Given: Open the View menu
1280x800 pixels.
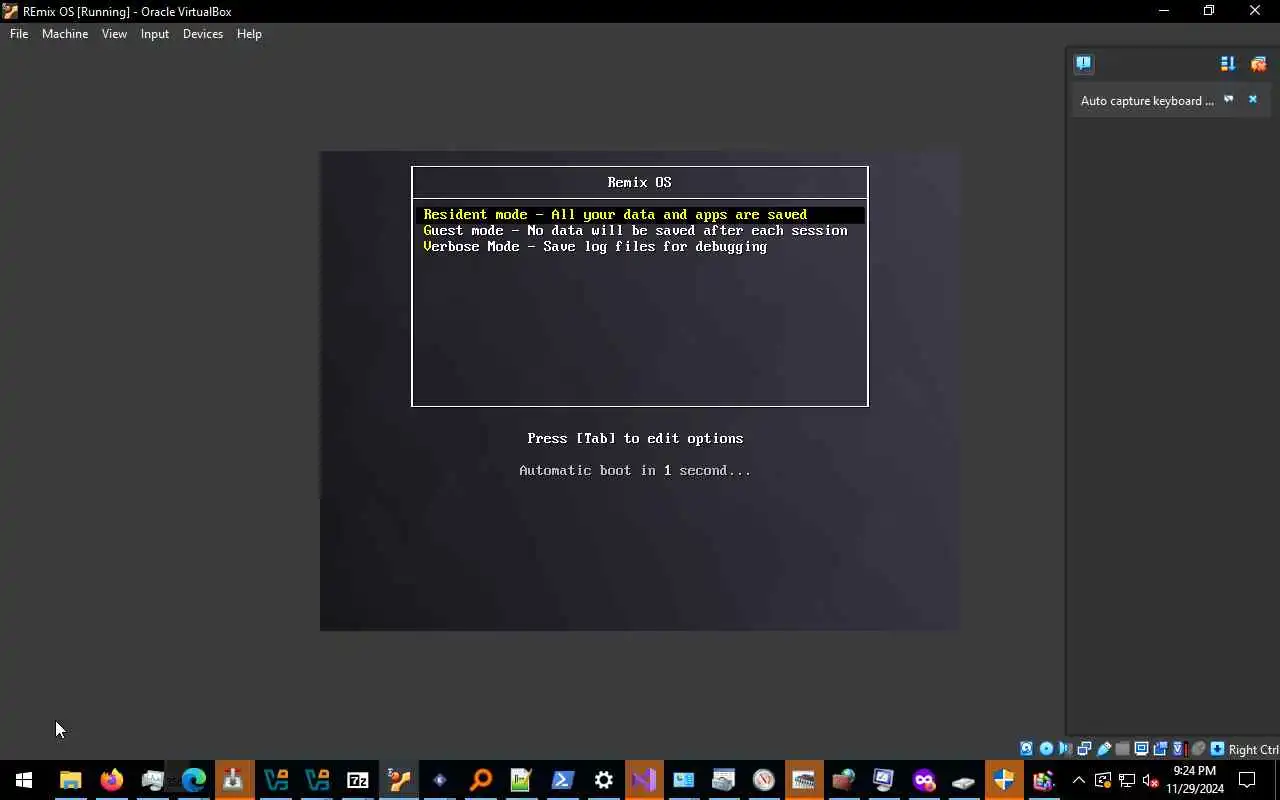Looking at the screenshot, I should tap(114, 34).
